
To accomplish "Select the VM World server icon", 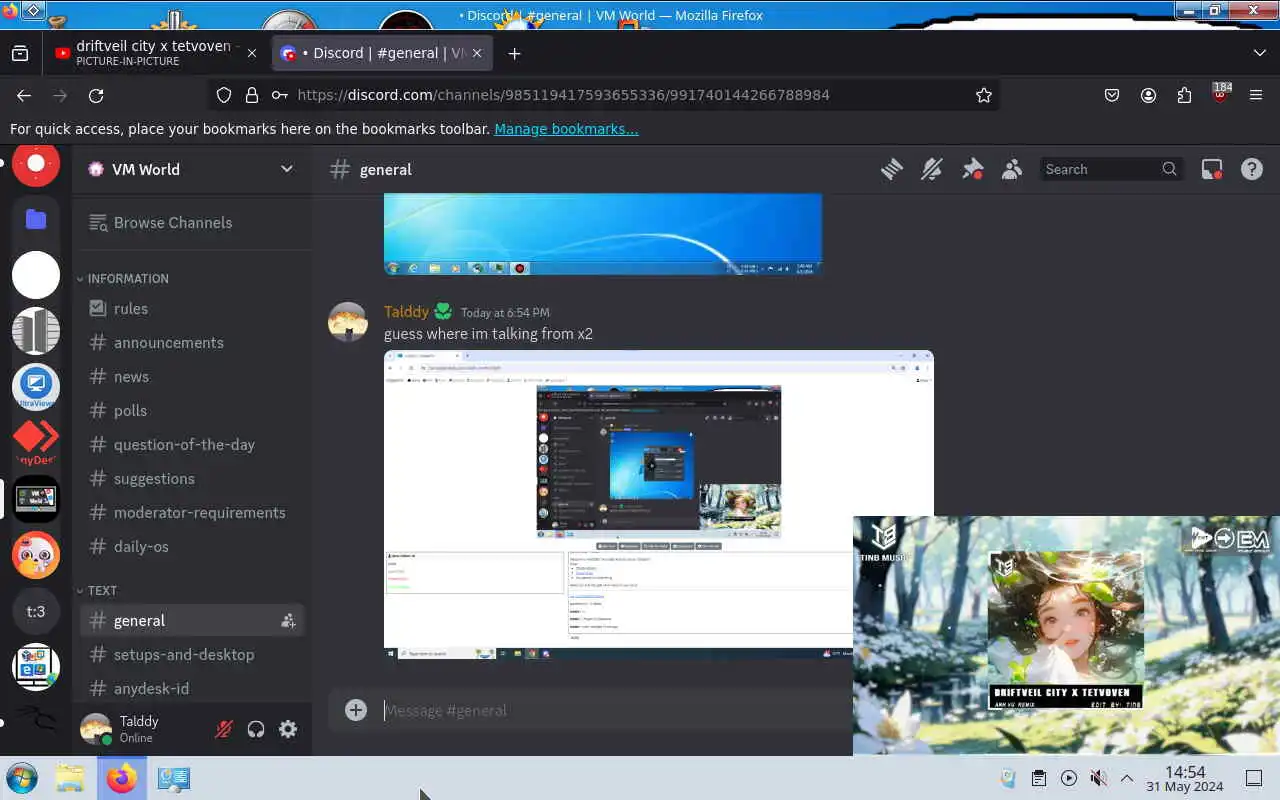I will tap(36, 499).
